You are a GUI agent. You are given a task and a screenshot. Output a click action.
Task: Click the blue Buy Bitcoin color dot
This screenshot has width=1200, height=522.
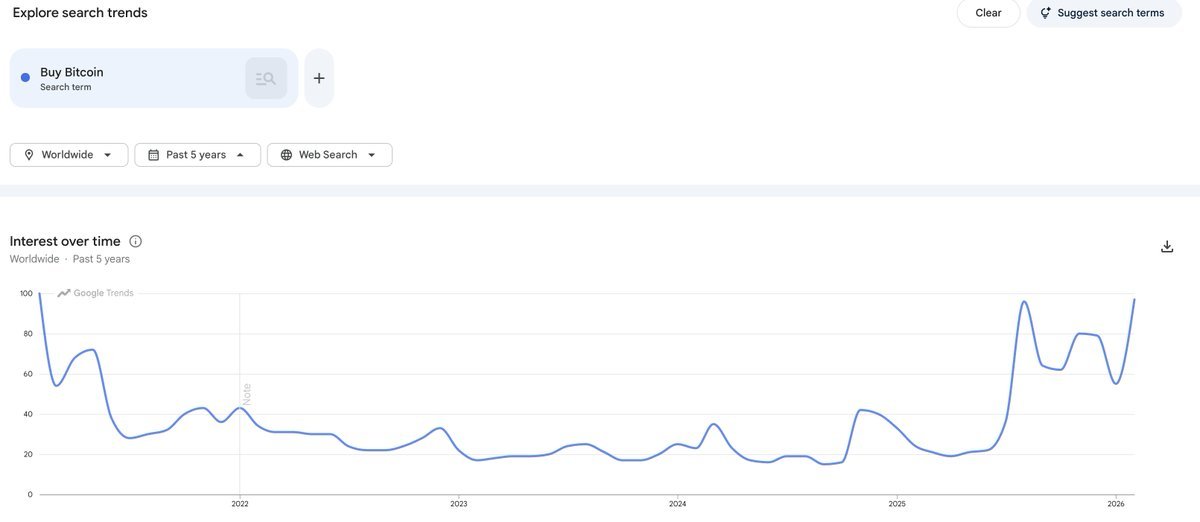tap(25, 78)
